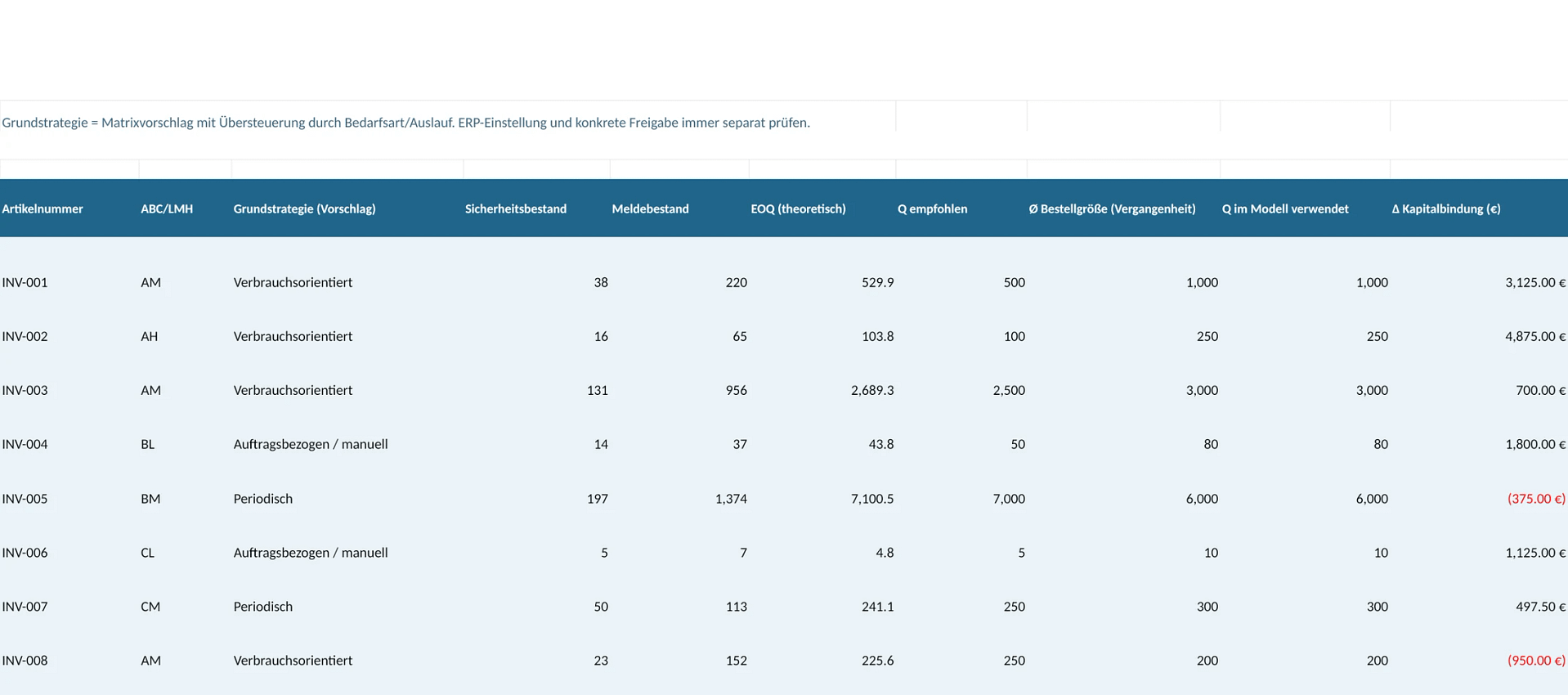
Task: Click the INV-004 article number cell
Action: (25, 444)
